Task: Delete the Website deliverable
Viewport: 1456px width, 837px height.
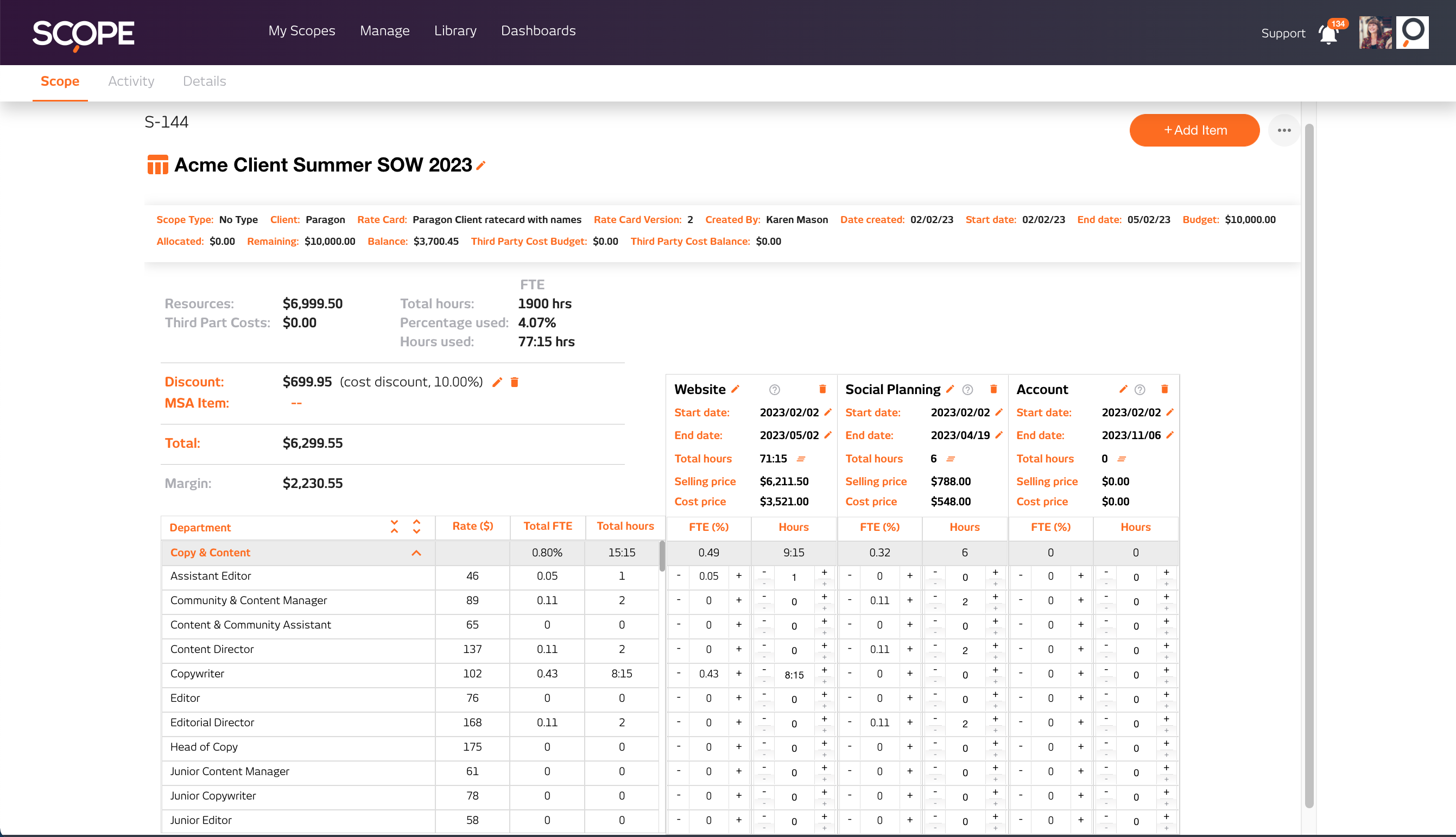Action: pos(822,389)
